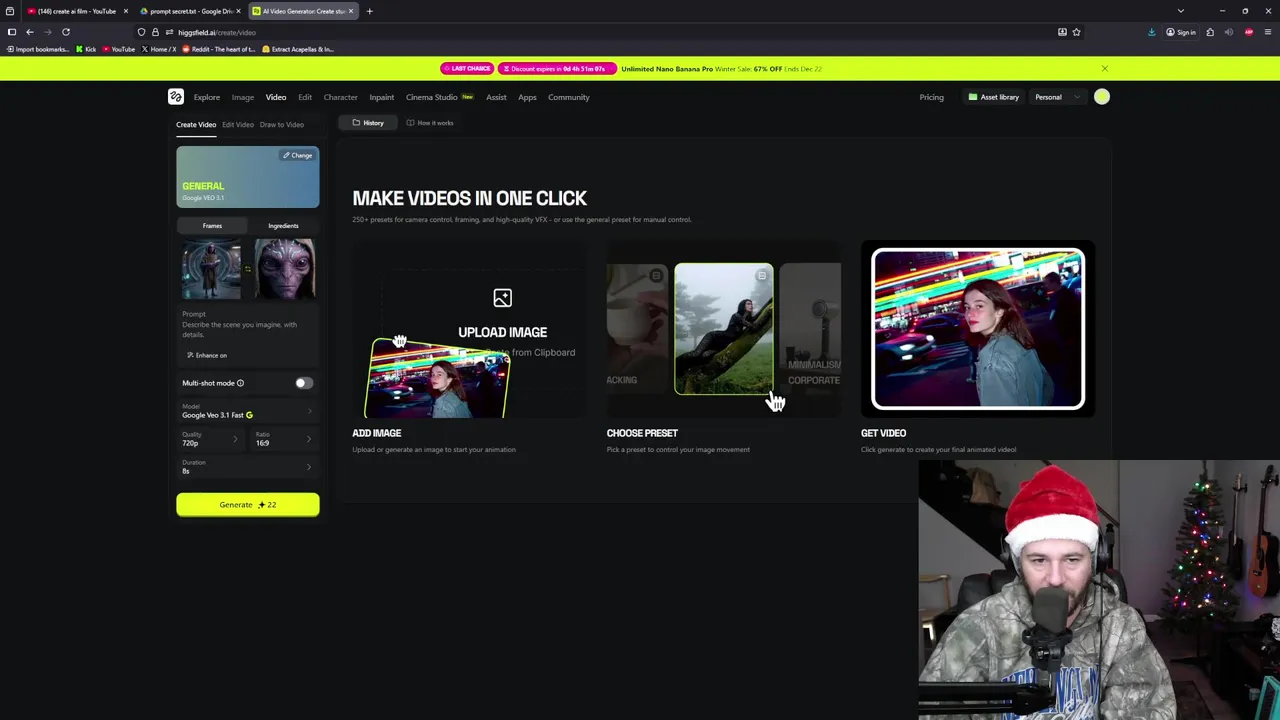Click the Change preset button
Image resolution: width=1280 pixels, height=720 pixels.
click(298, 156)
